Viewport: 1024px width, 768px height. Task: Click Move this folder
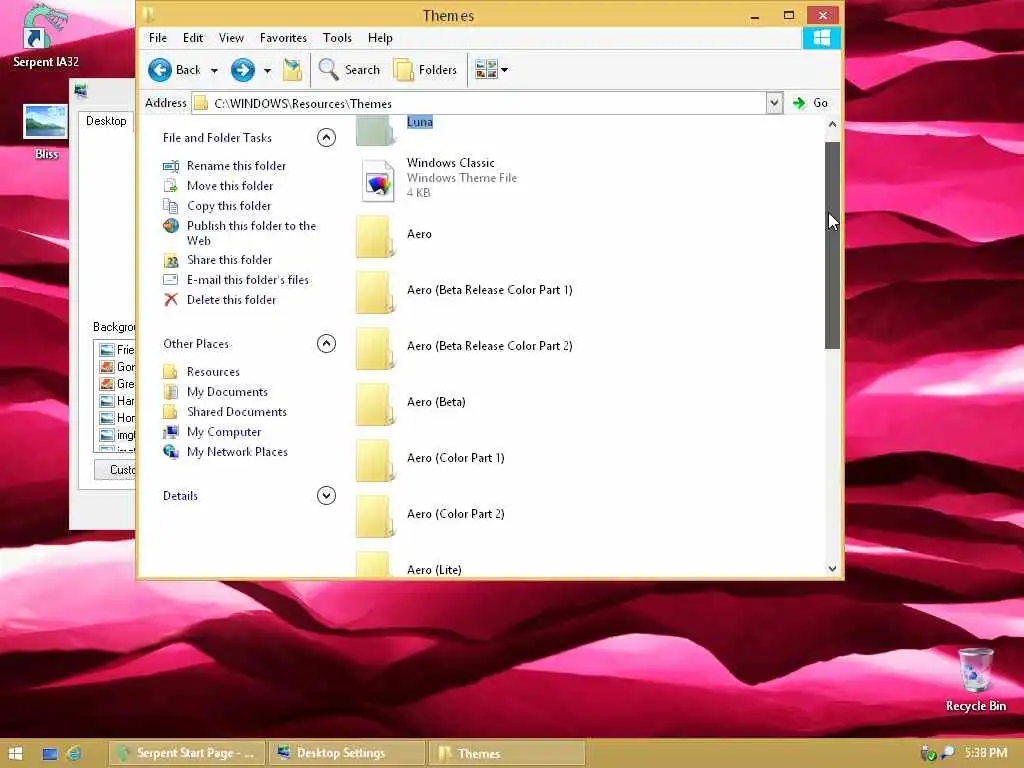(230, 186)
